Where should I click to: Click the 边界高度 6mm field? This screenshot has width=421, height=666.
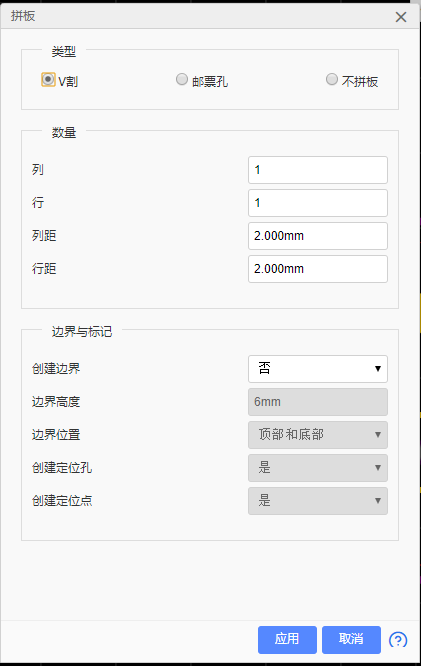tap(318, 402)
